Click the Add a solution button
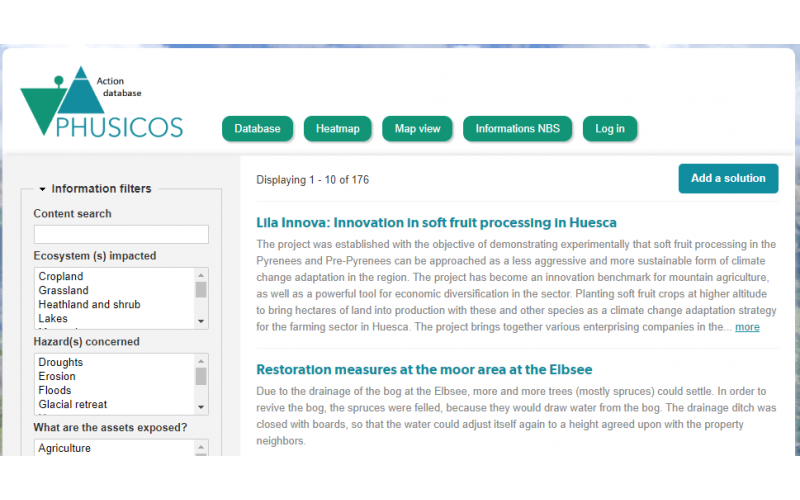 [x=728, y=178]
